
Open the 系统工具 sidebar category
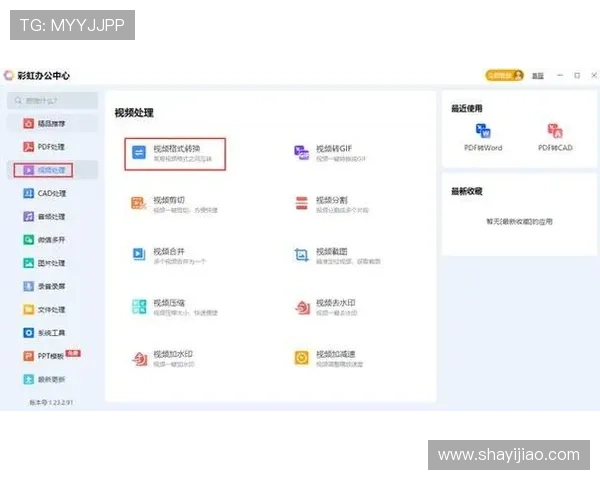point(52,333)
